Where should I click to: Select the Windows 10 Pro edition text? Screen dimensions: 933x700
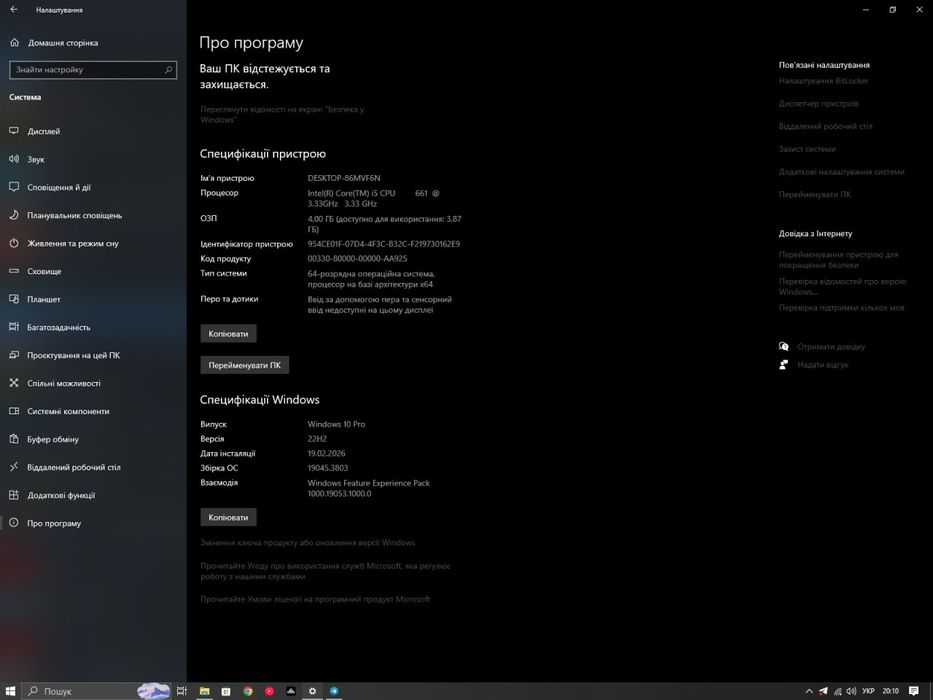point(336,424)
